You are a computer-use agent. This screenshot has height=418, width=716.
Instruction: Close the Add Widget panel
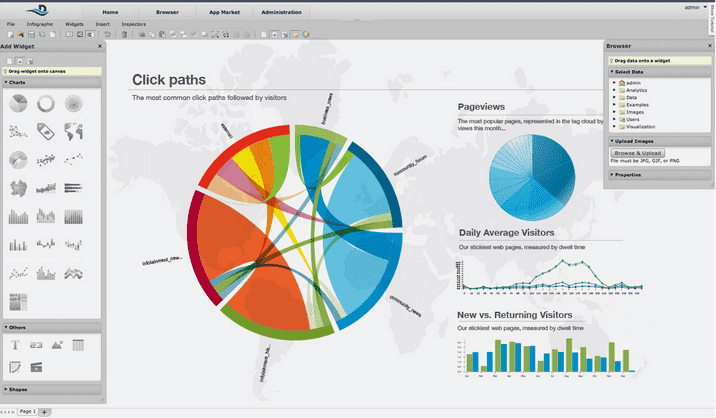point(98,46)
